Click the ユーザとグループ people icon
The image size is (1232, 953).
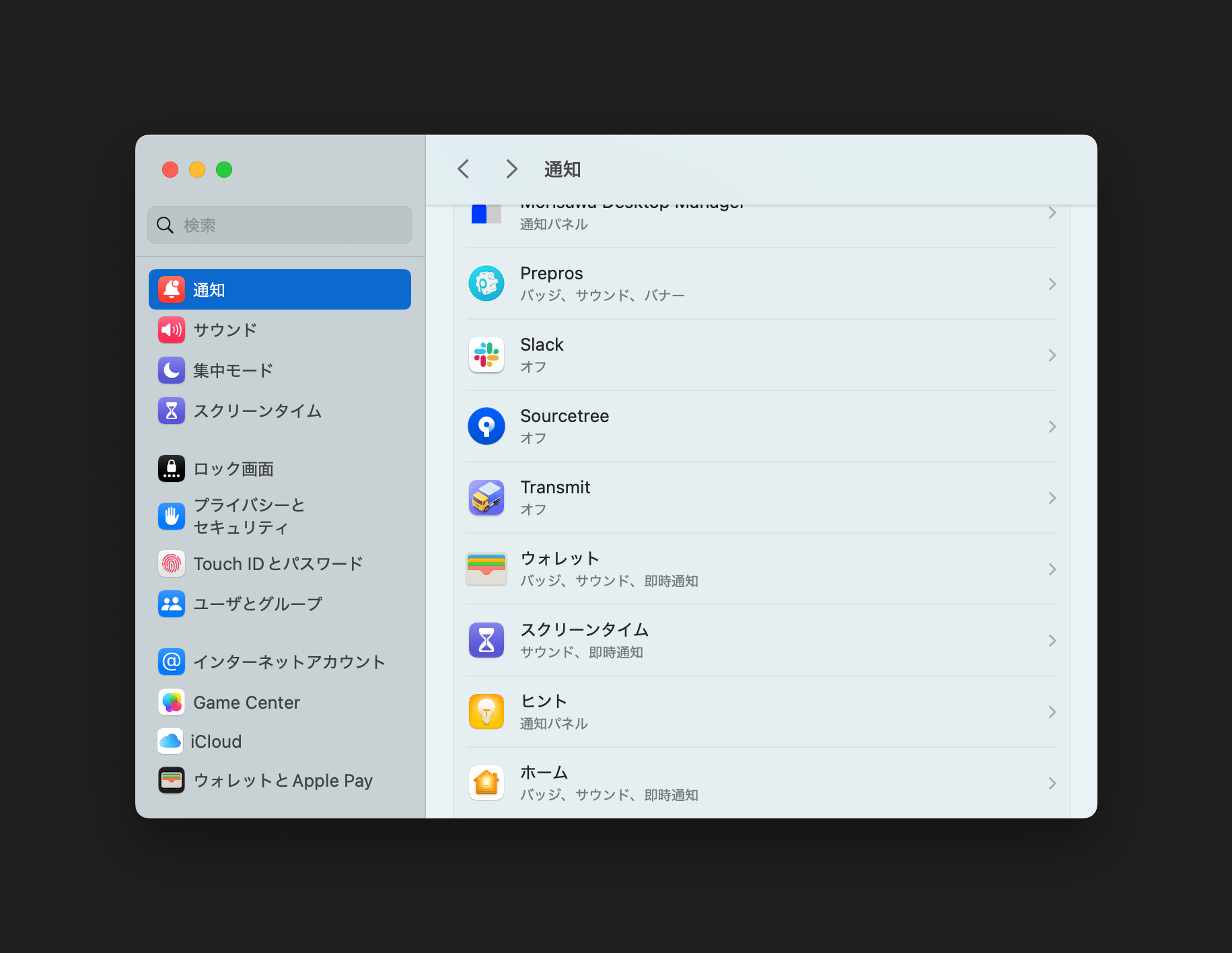point(172,604)
